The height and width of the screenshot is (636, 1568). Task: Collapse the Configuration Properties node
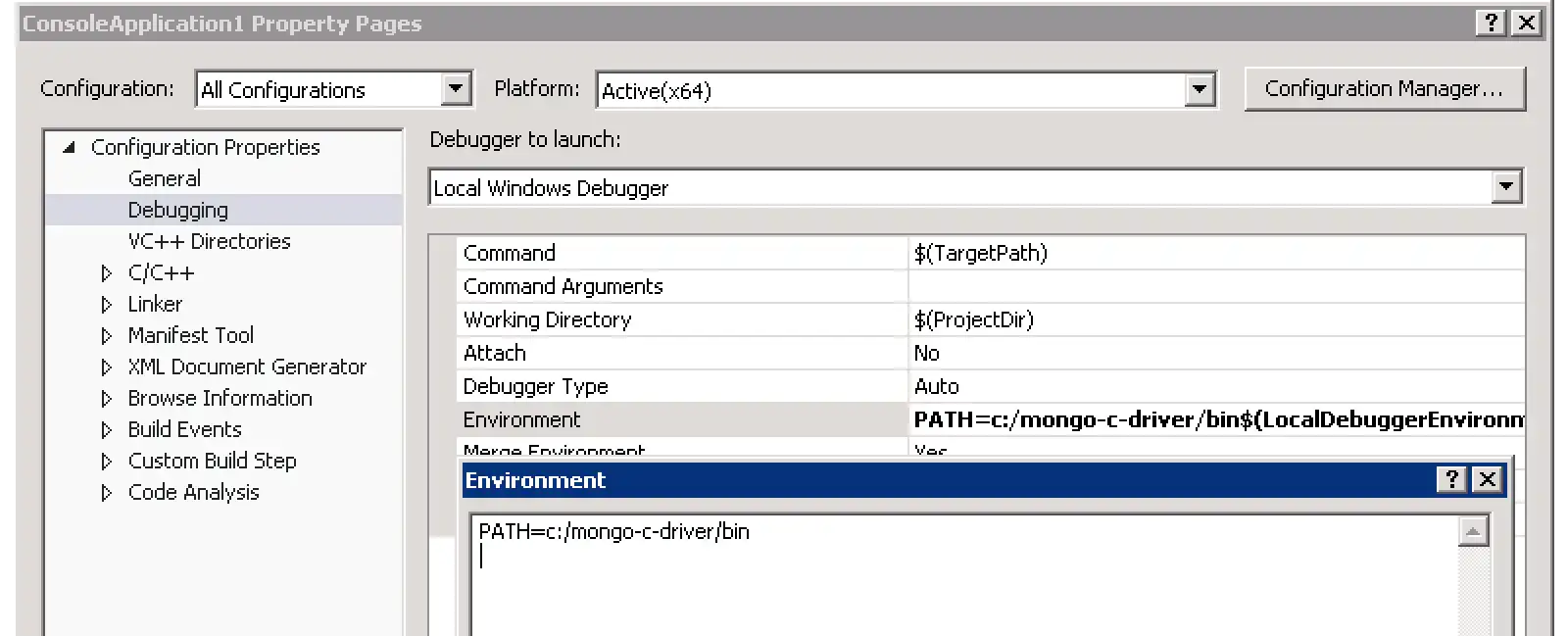pos(69,147)
